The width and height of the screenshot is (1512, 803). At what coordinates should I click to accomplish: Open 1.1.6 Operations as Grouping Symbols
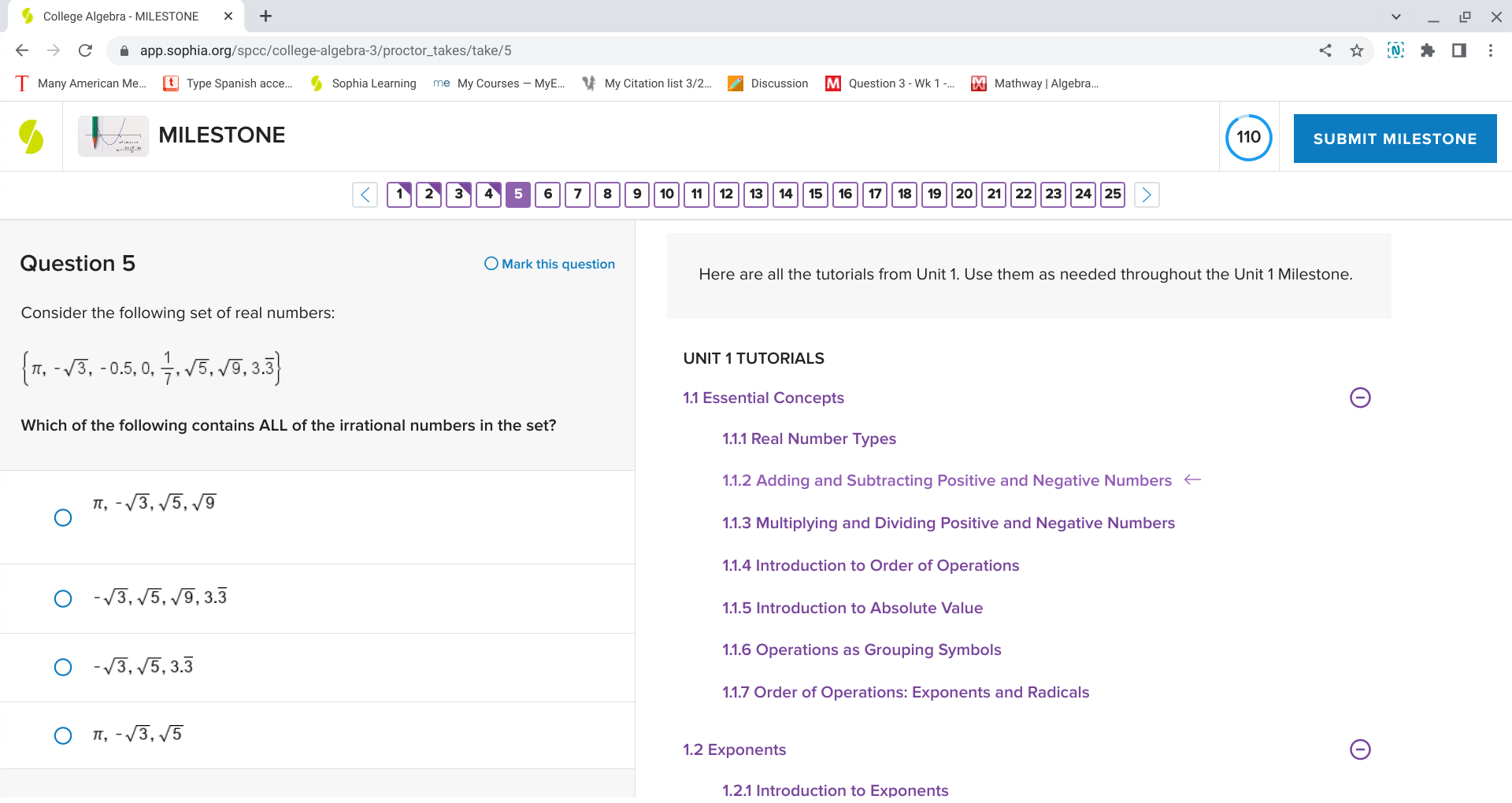(862, 649)
